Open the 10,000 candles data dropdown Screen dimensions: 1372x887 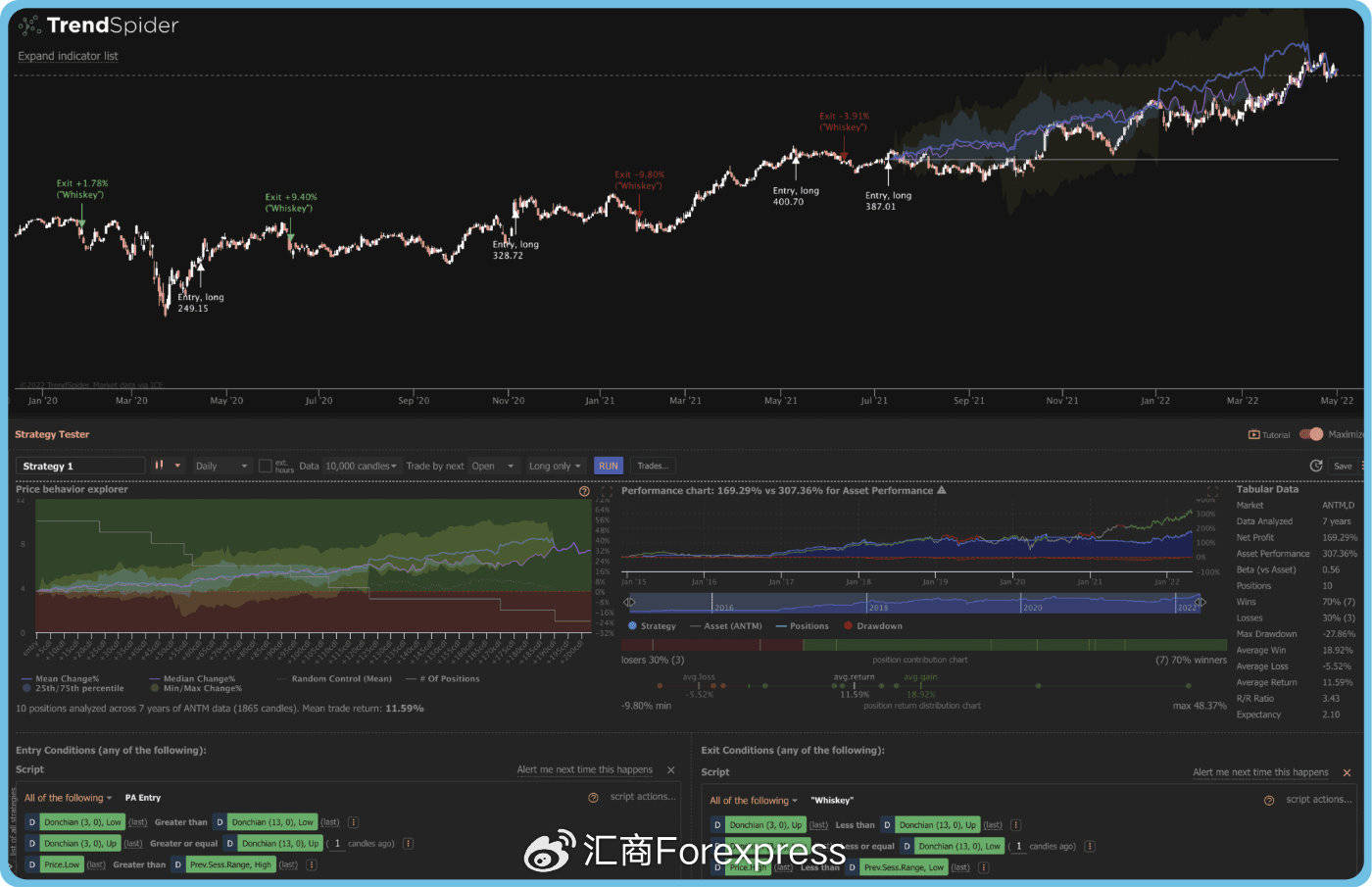361,466
